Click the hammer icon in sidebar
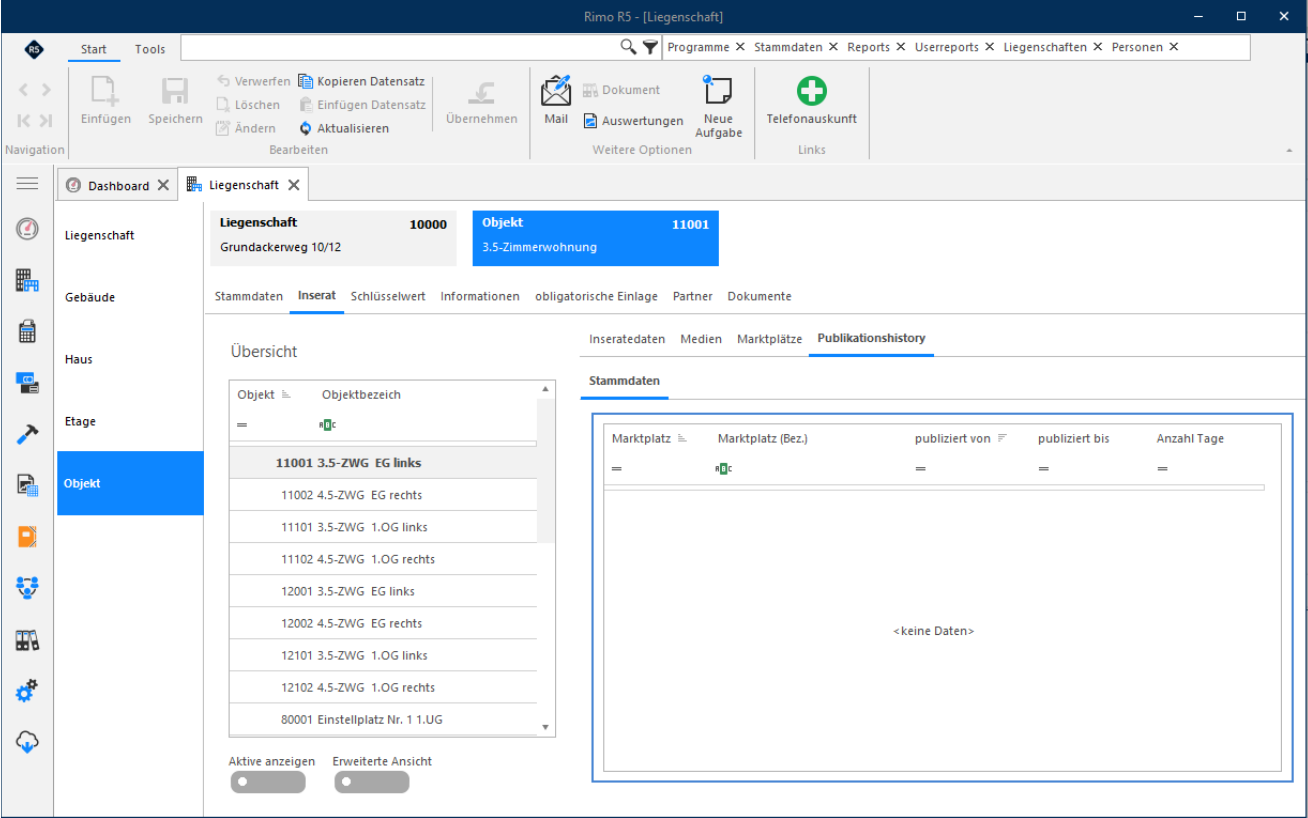The height and width of the screenshot is (818, 1308). click(27, 434)
